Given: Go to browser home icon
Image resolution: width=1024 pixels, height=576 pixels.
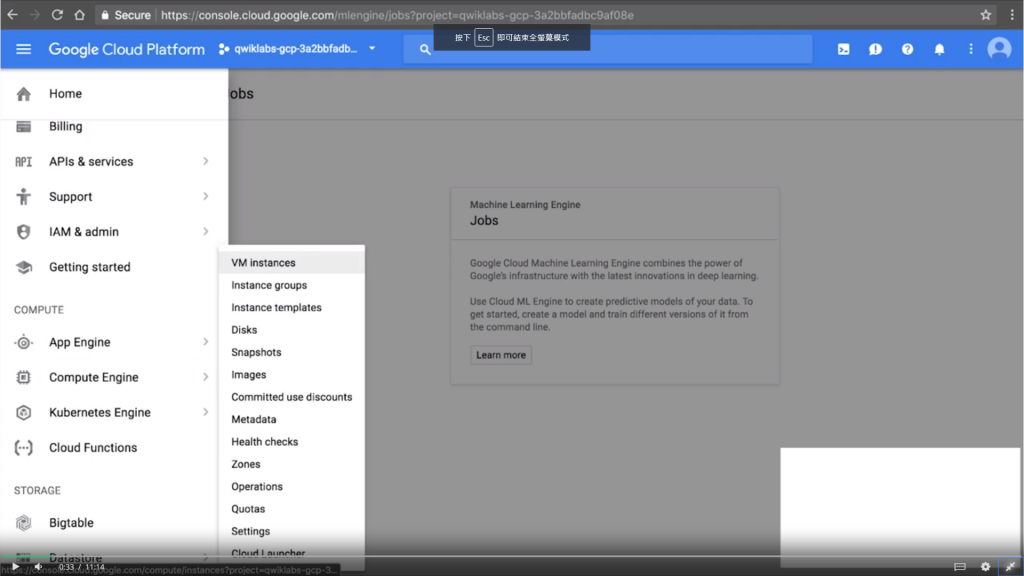Looking at the screenshot, I should 79,14.
